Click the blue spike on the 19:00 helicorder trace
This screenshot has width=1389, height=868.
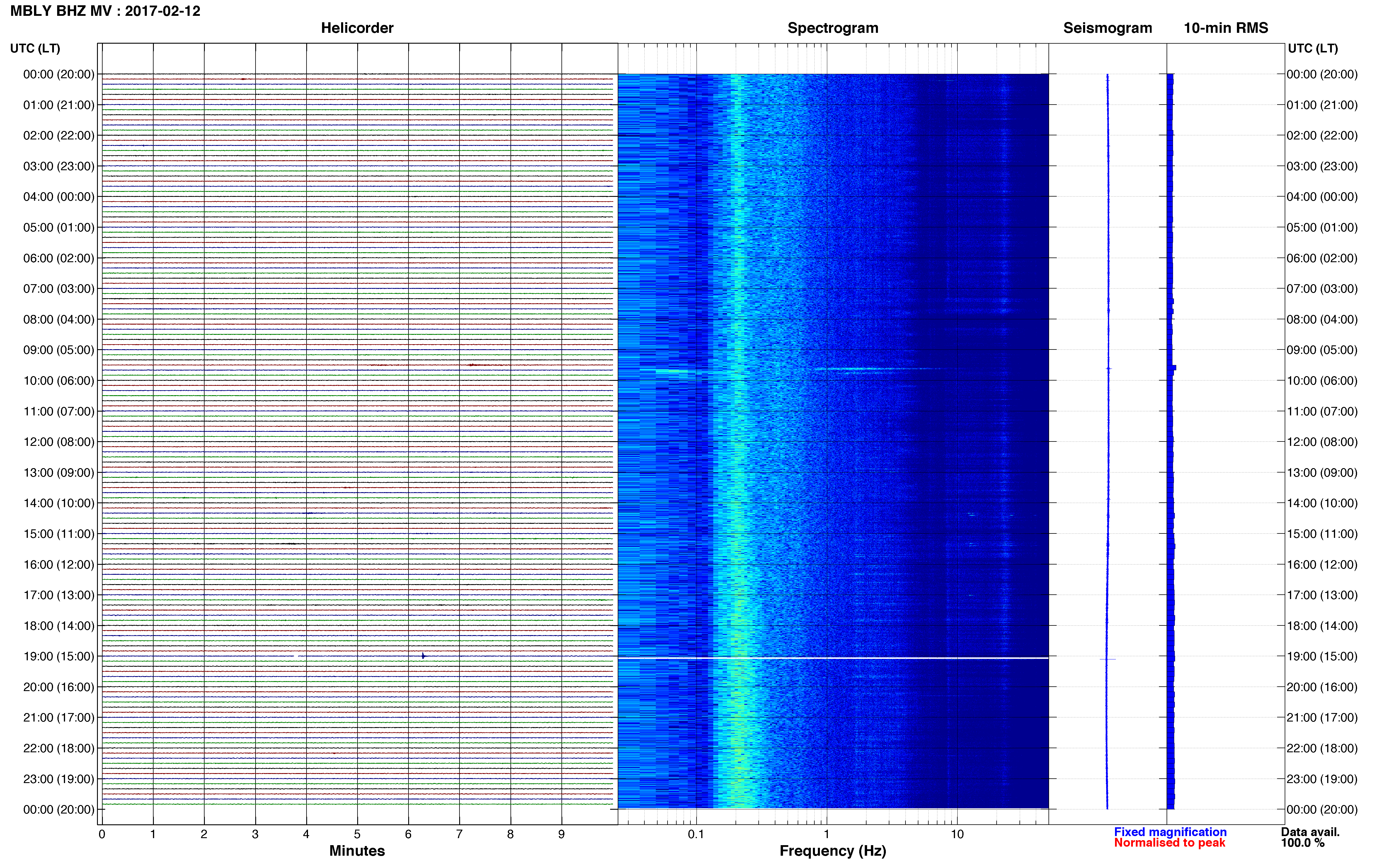tap(423, 656)
